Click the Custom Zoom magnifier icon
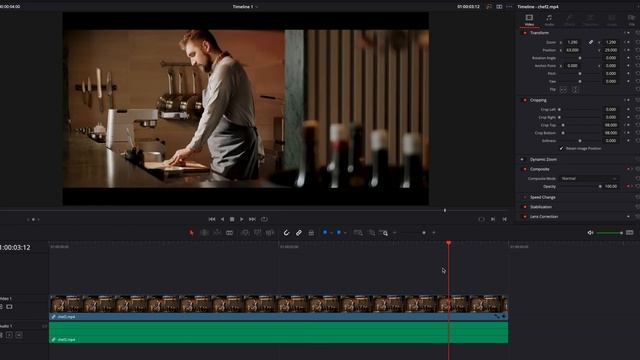 point(384,233)
